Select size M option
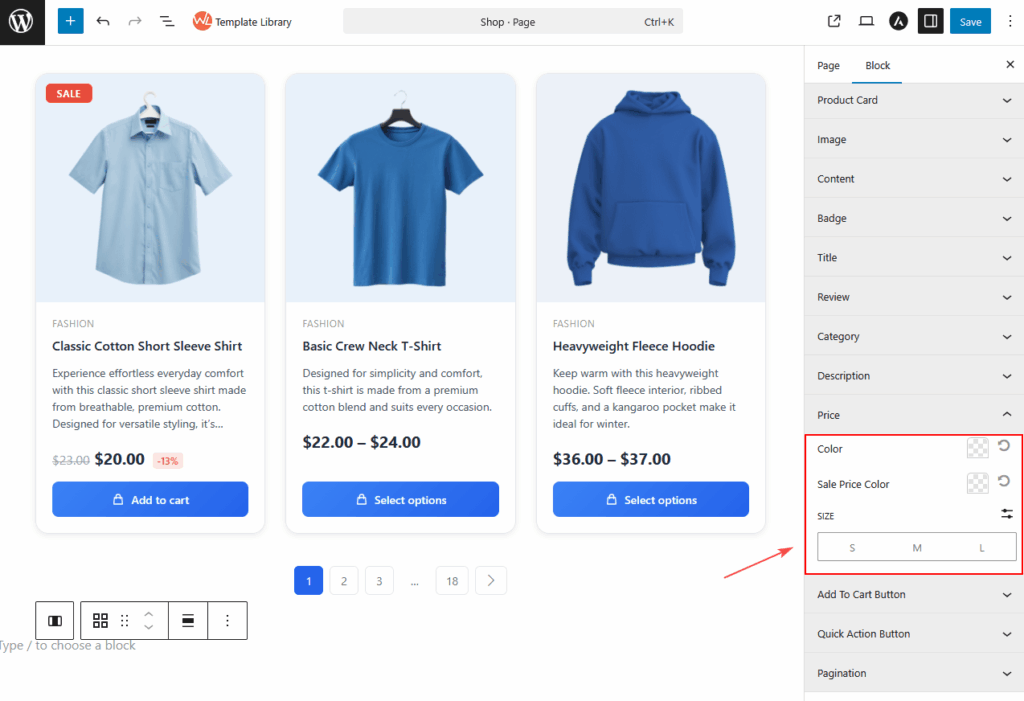Viewport: 1024px width, 701px height. 917,547
